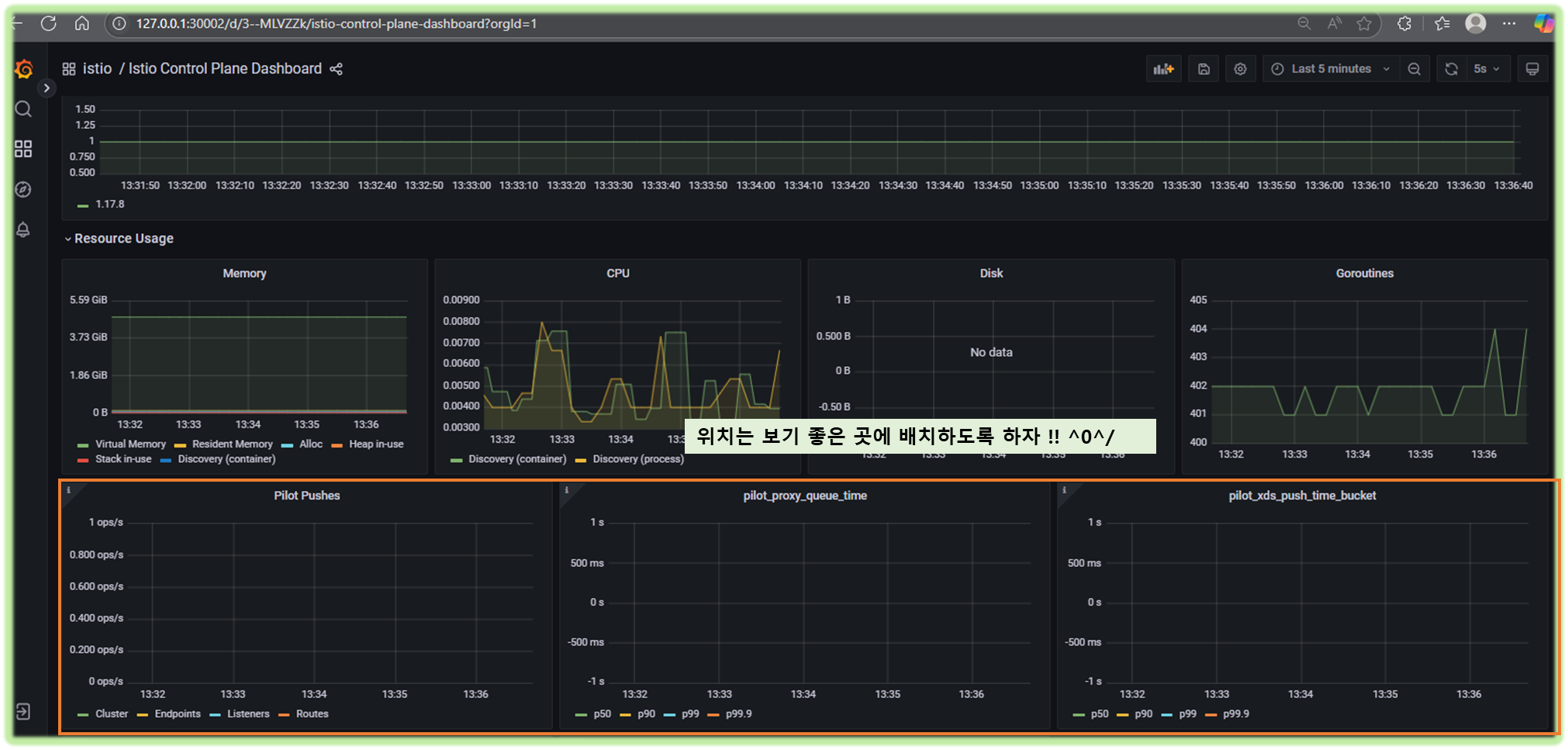
Task: Add this page to favorites star
Action: click(1364, 24)
